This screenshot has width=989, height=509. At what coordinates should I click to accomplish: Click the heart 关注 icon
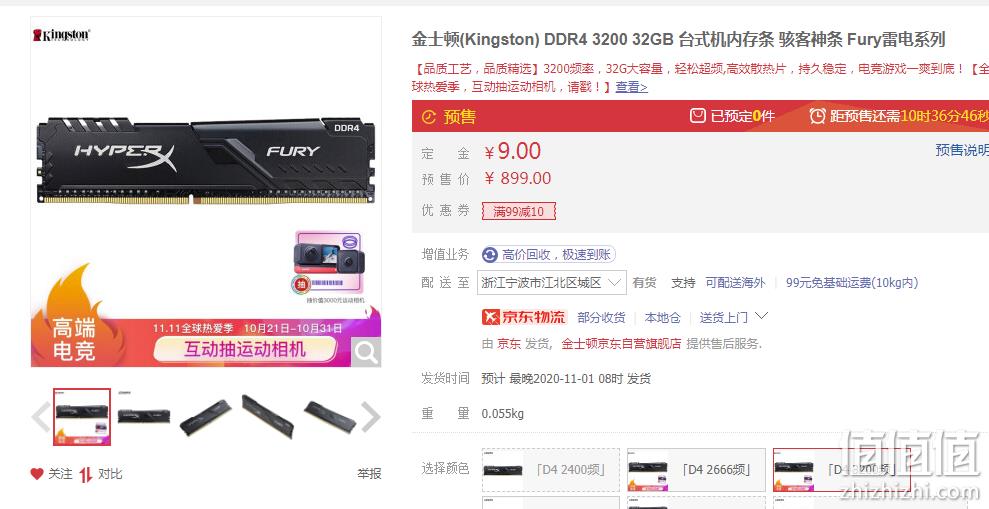click(37, 474)
